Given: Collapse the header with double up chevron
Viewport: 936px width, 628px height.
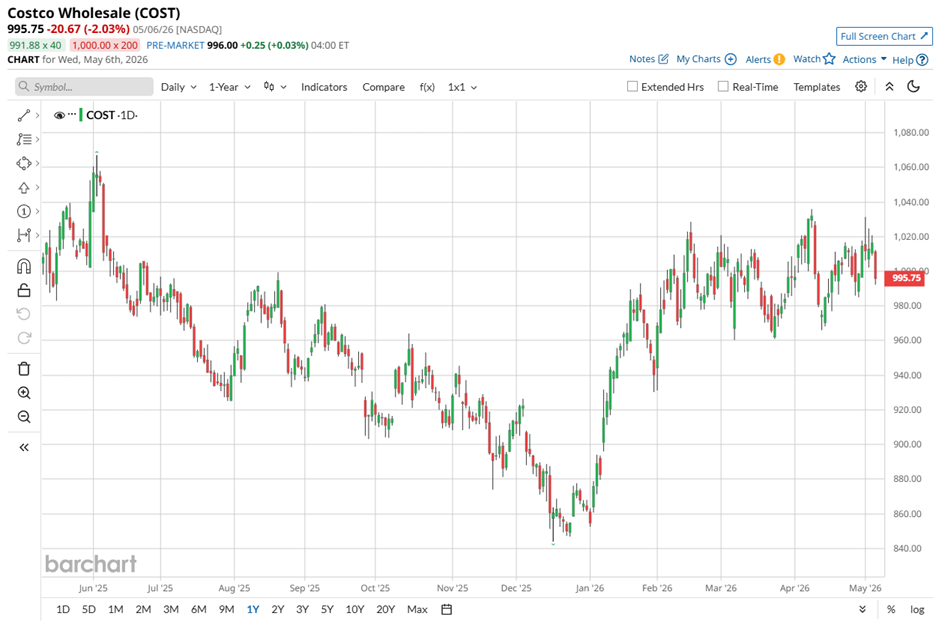Looking at the screenshot, I should 889,87.
